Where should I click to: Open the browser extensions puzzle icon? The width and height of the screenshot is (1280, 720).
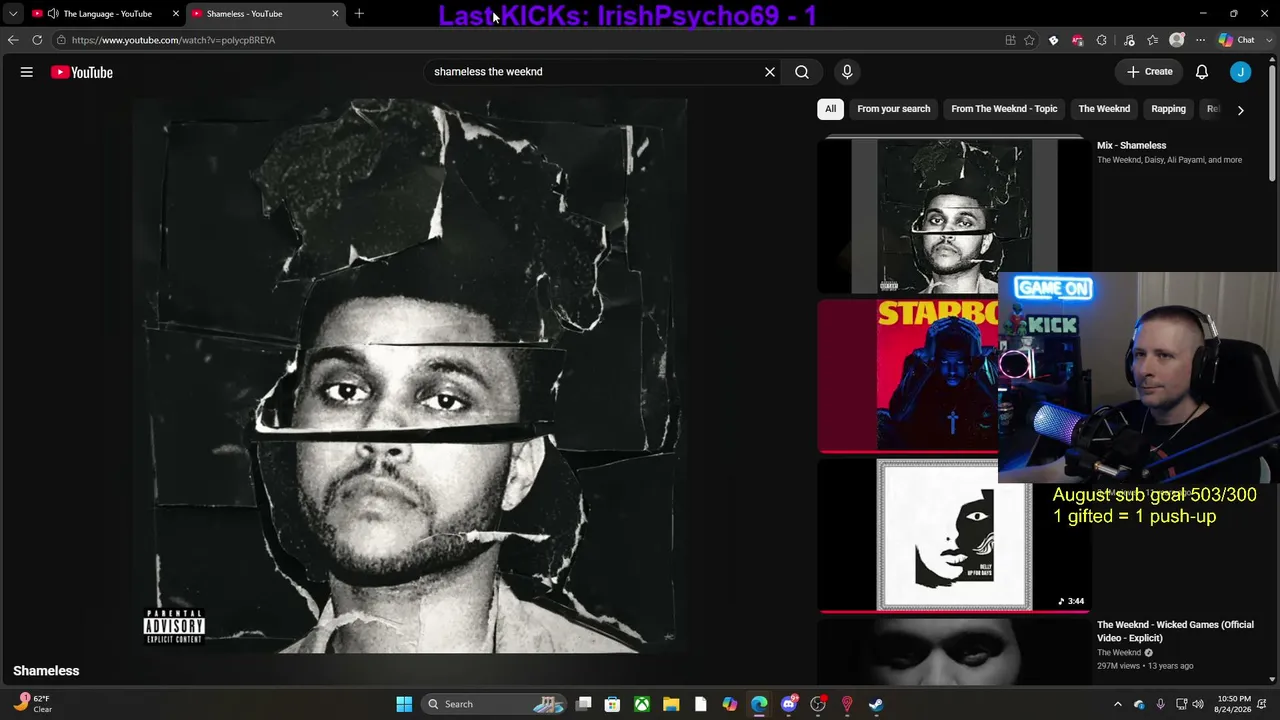[x=1101, y=40]
